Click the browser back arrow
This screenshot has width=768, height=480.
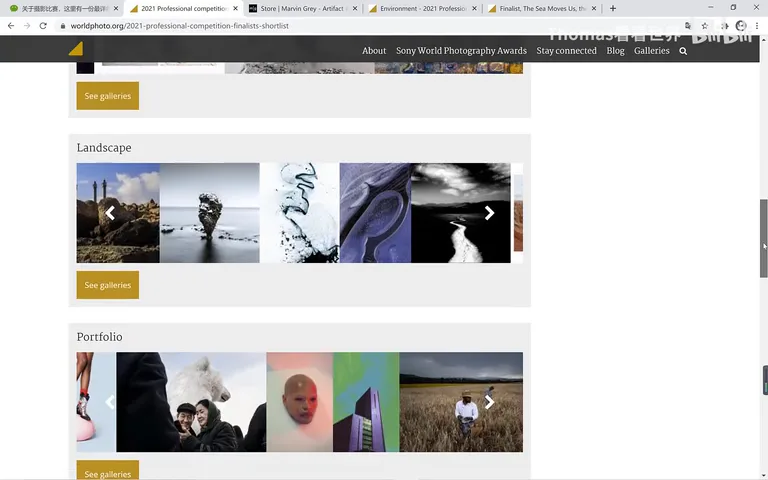tap(11, 26)
